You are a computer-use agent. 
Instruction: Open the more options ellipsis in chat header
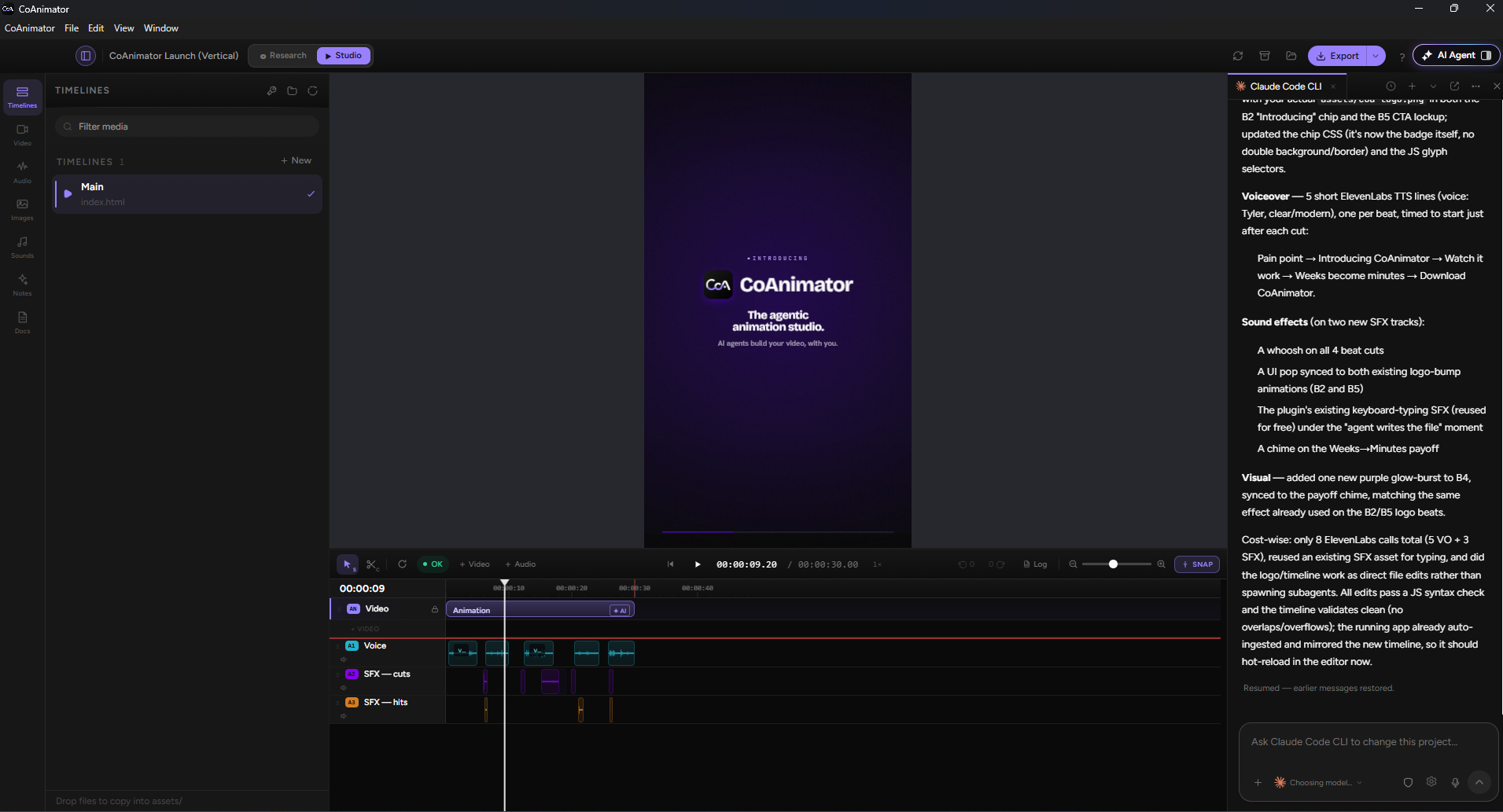(x=1475, y=86)
